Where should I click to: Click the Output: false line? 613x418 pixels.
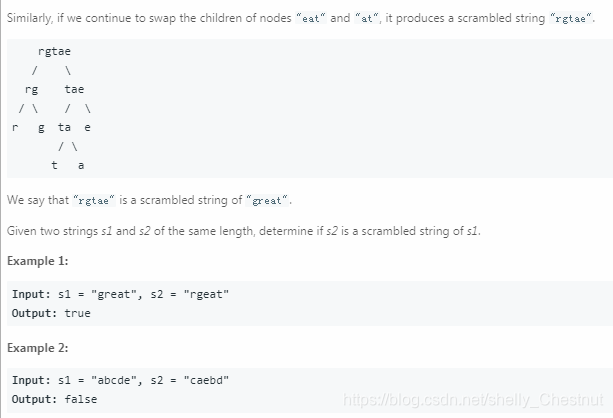(x=54, y=399)
